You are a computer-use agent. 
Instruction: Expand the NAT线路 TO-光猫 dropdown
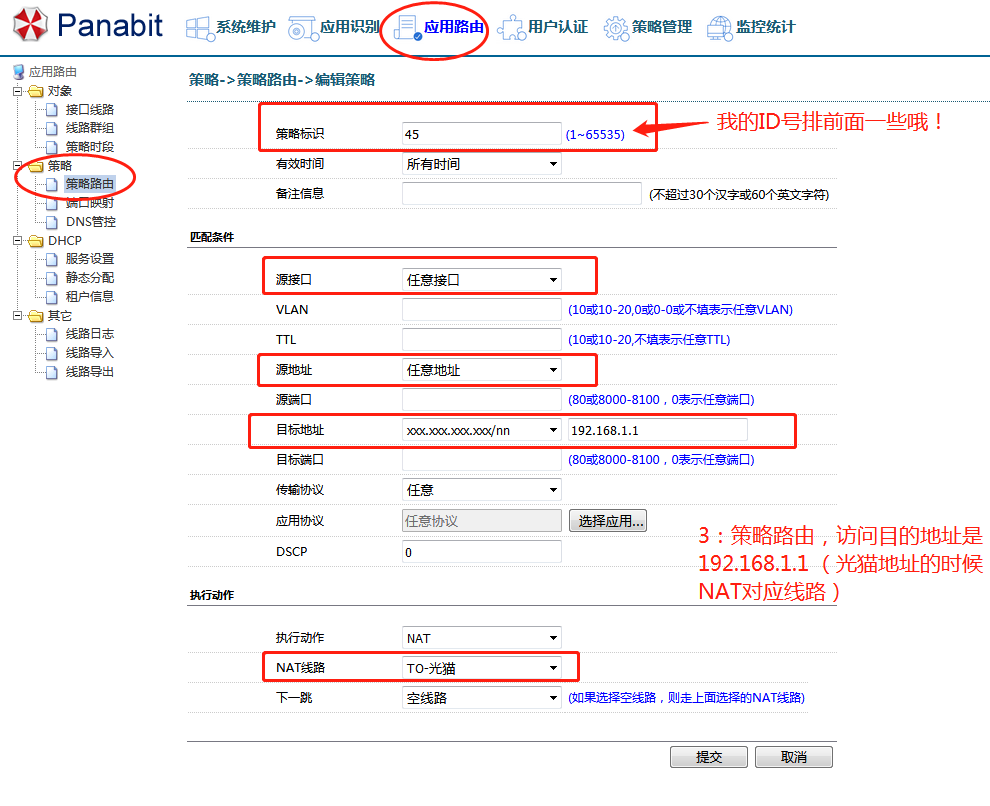481,668
